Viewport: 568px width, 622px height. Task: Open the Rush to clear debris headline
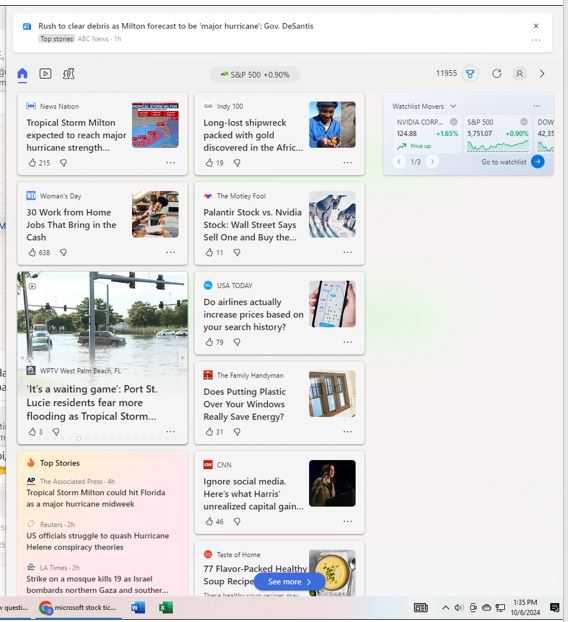point(176,26)
